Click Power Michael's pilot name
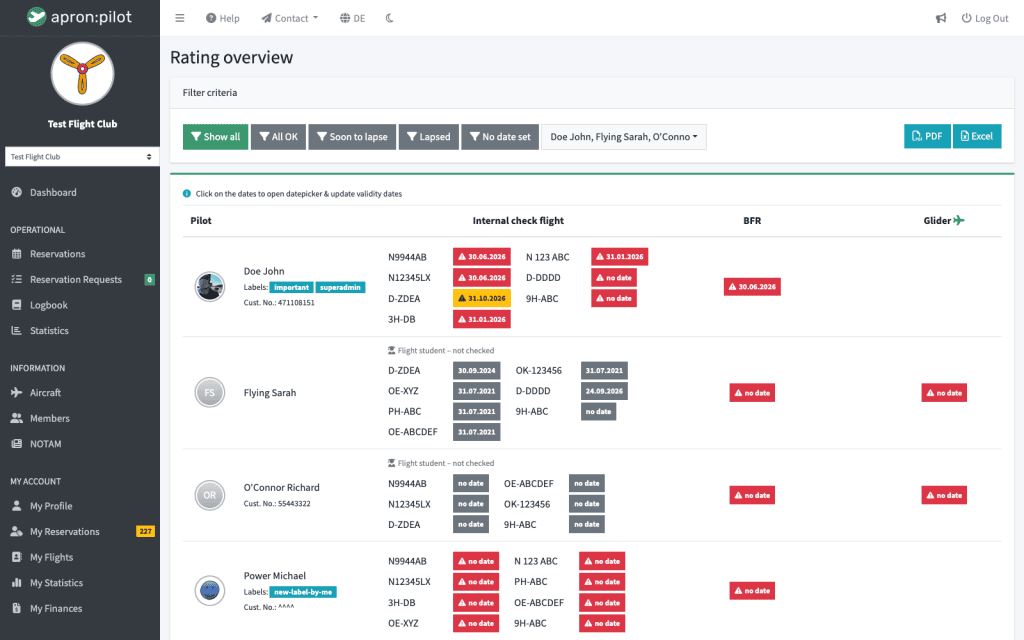Screen dimensions: 1024x640 (x=275, y=576)
